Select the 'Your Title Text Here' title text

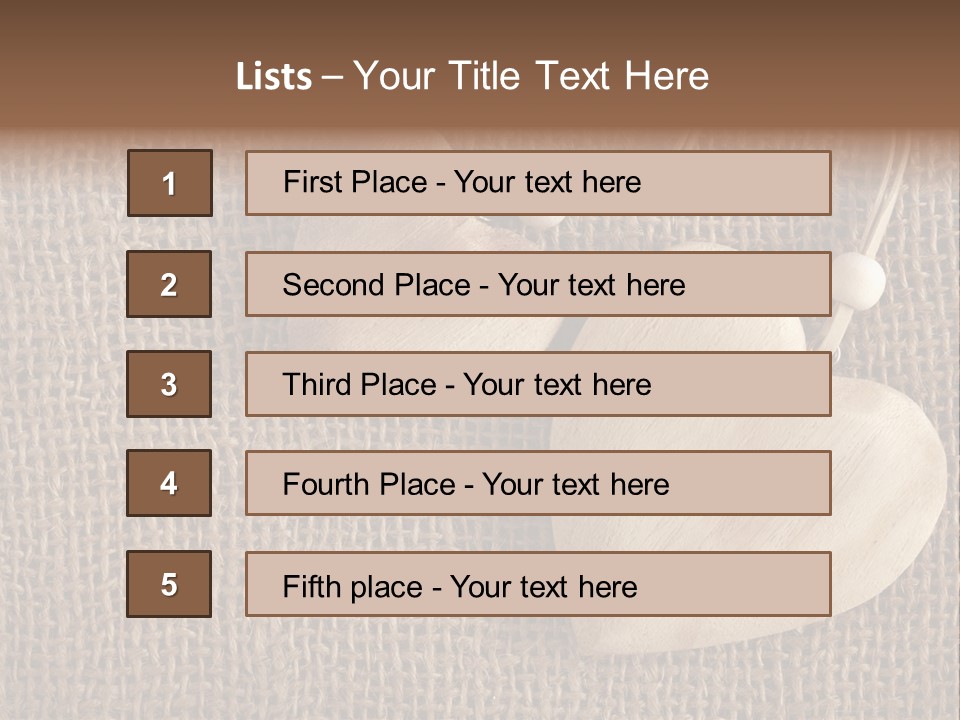[530, 77]
